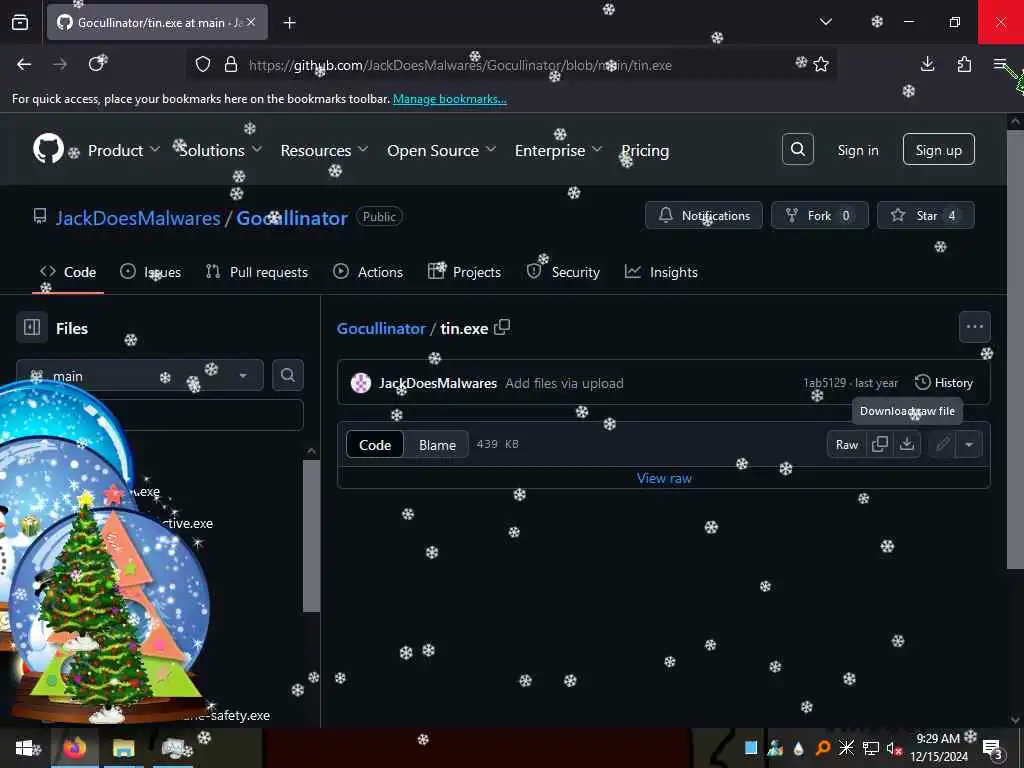Open the Issues tab

tap(151, 272)
